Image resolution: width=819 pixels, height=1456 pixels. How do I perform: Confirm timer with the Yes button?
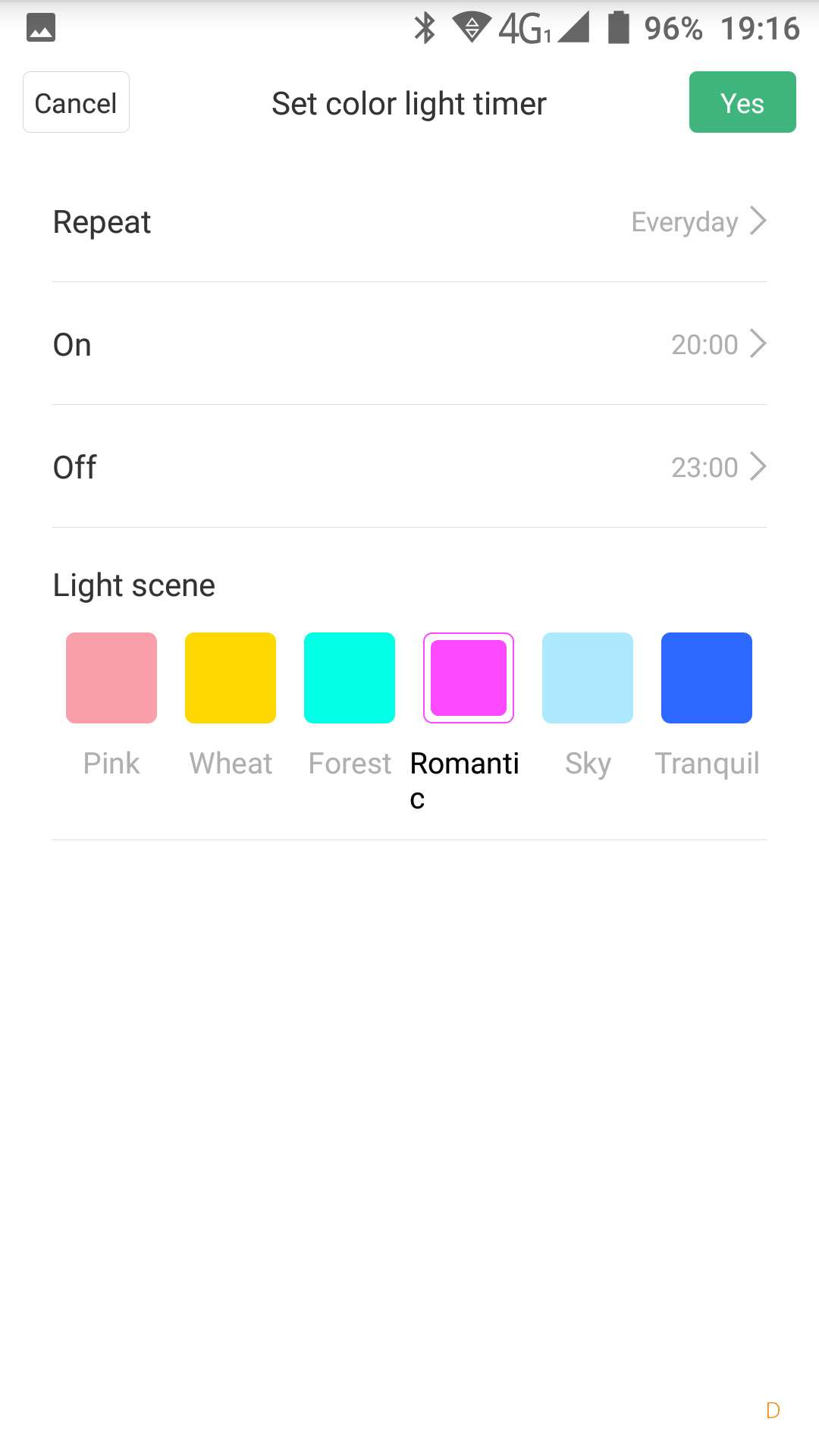[742, 102]
